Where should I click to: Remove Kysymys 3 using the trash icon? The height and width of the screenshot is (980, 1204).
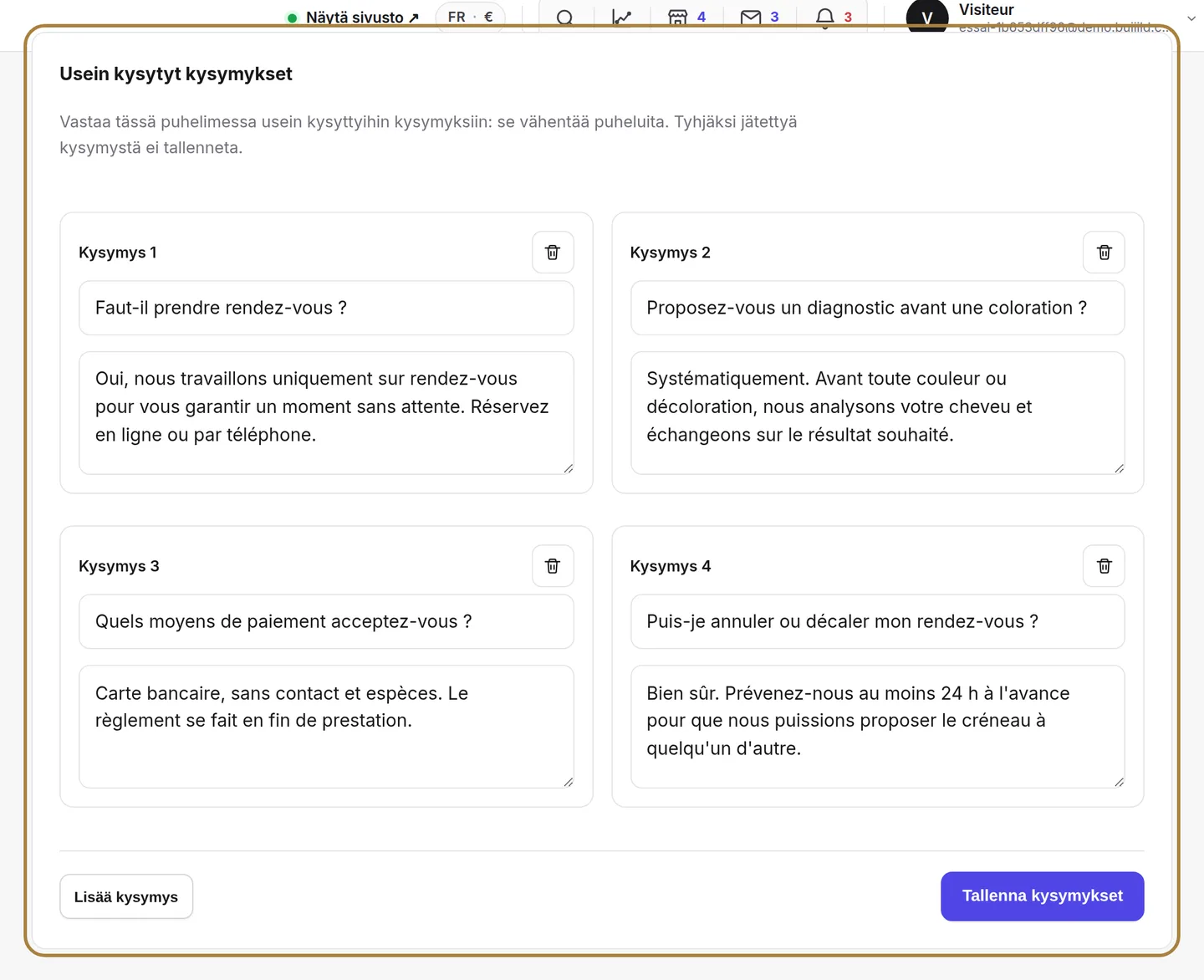tap(553, 566)
